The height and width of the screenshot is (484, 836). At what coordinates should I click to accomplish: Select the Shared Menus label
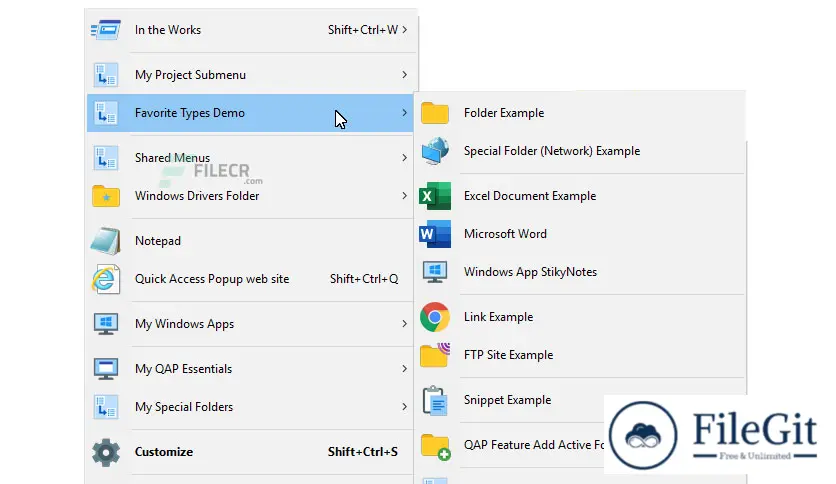tap(172, 158)
